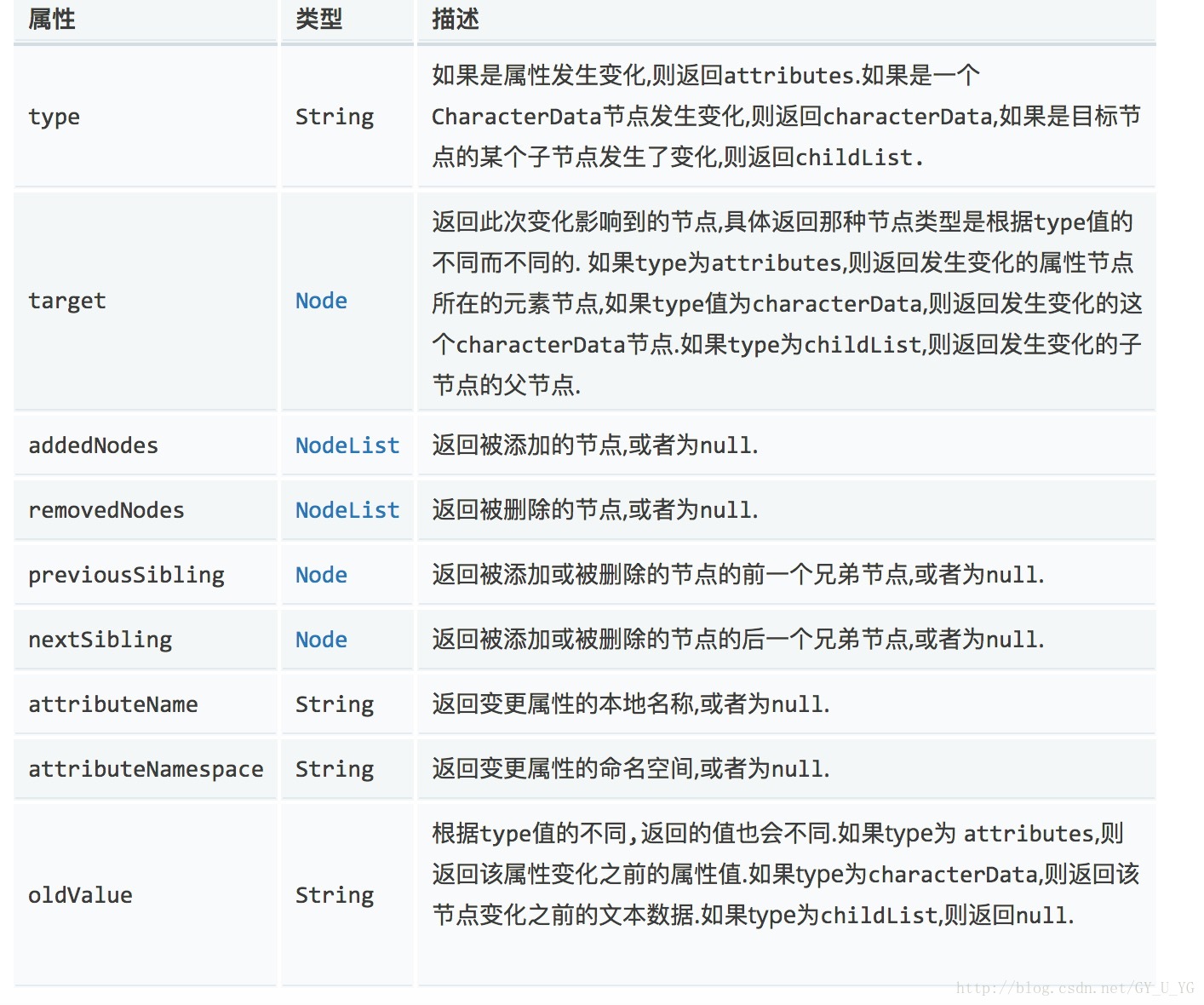Select description of attributeNamespace row
The width and height of the screenshot is (1204, 1005).
630,769
